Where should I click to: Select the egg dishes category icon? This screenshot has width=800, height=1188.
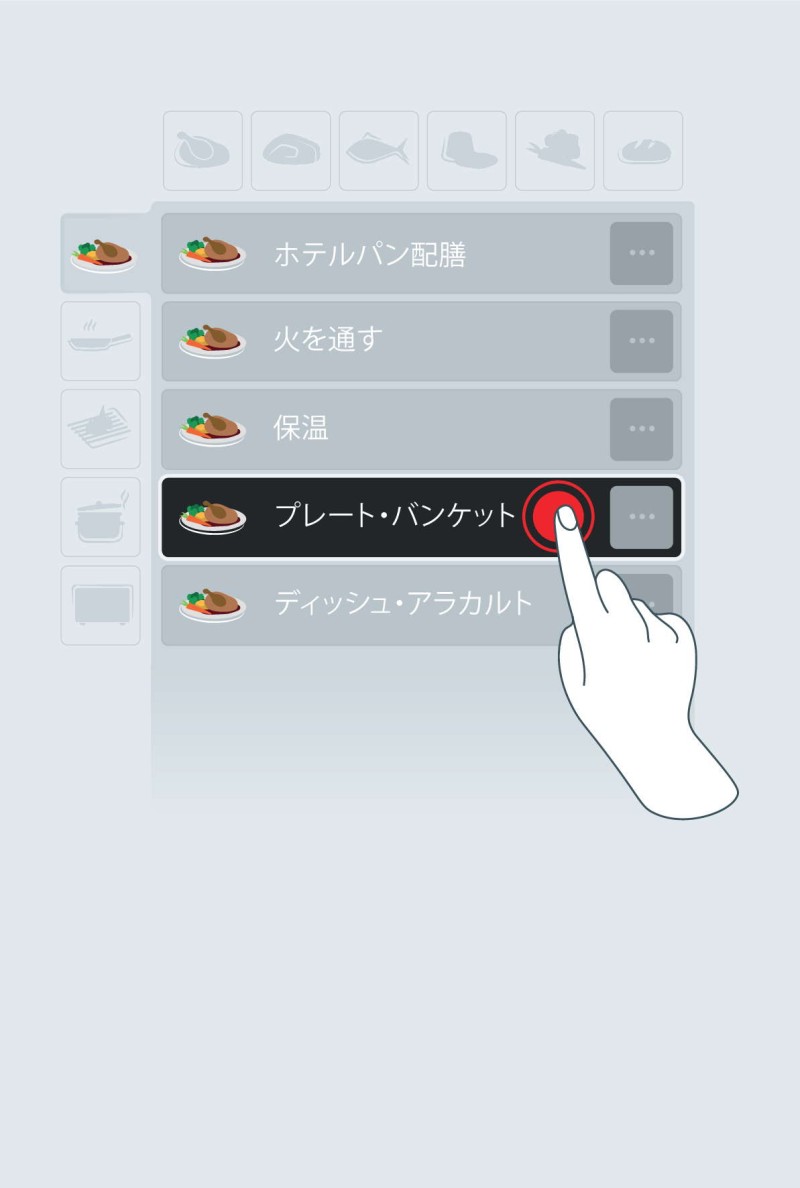(467, 151)
